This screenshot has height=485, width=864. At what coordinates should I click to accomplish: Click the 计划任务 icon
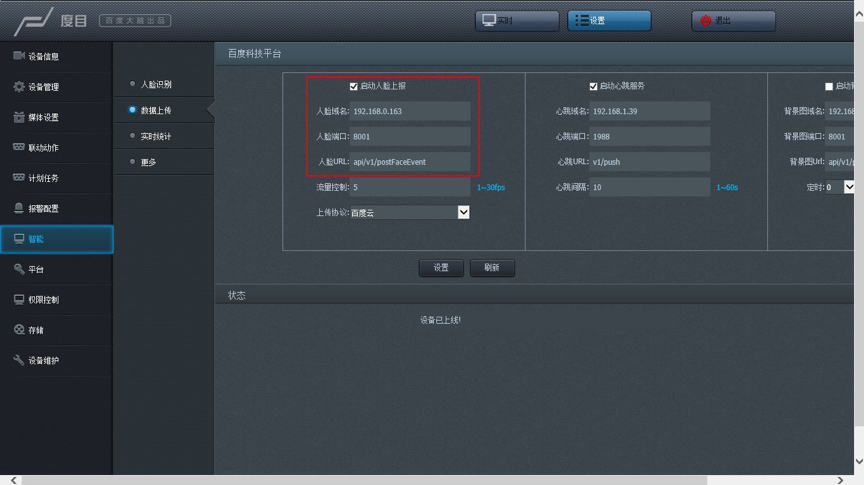point(19,177)
